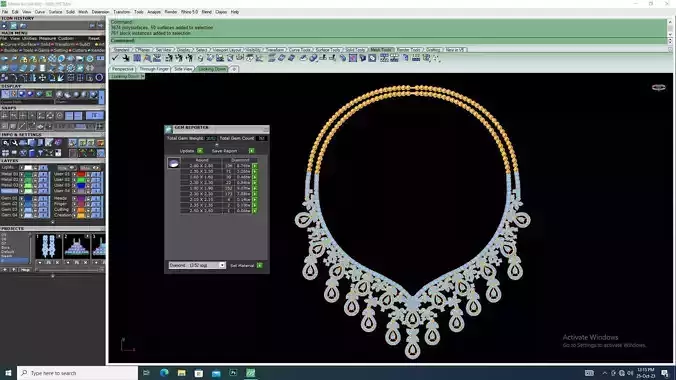Switch to the Render Tools toolbar tab
676x380 pixels.
pyautogui.click(x=408, y=50)
